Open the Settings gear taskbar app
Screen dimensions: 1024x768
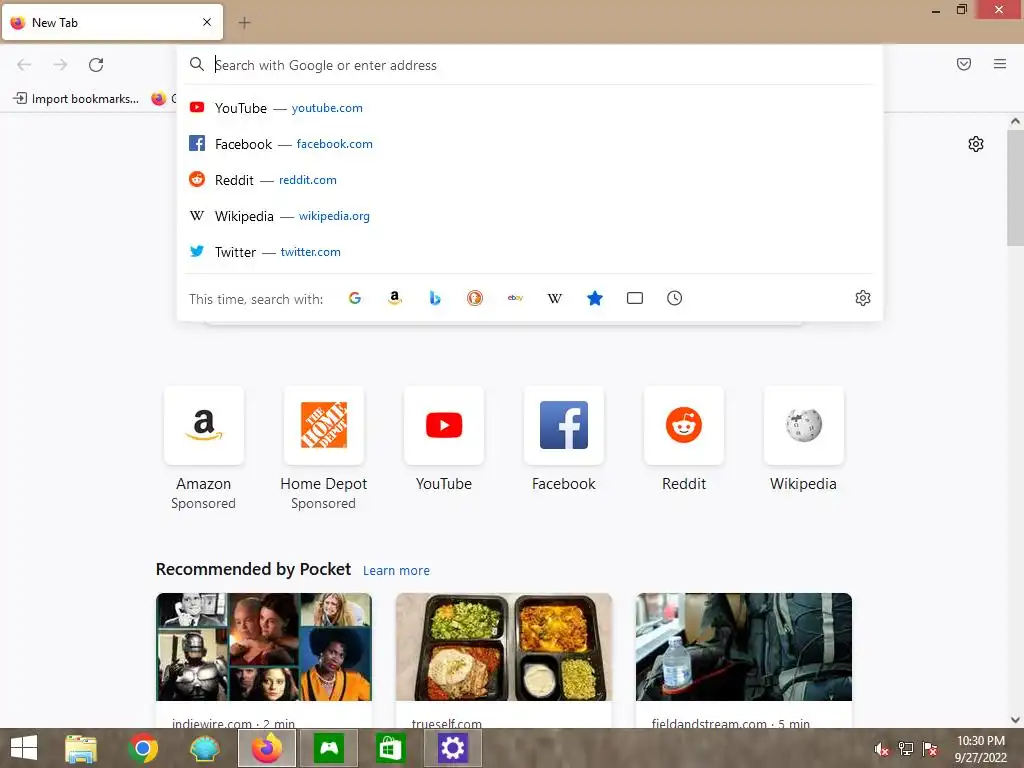[453, 748]
